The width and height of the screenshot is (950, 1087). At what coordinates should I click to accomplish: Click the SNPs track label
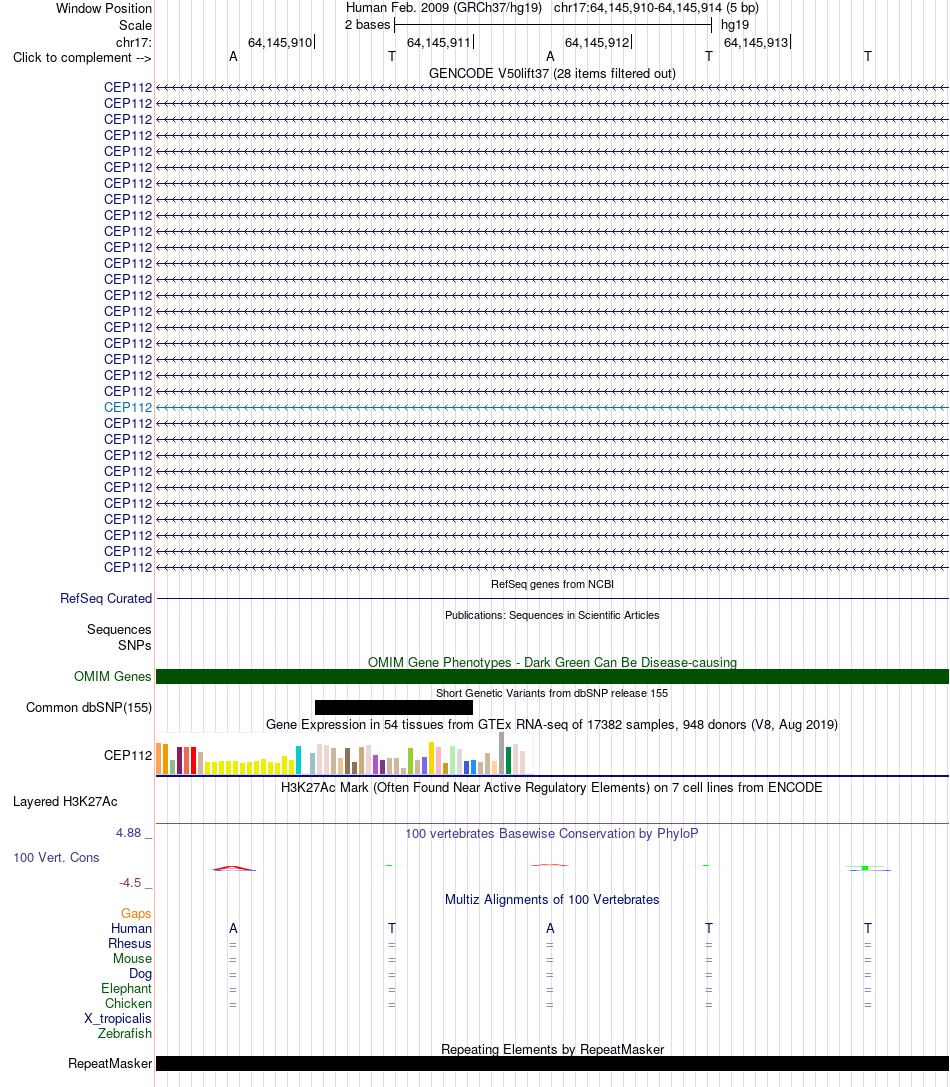pos(135,645)
